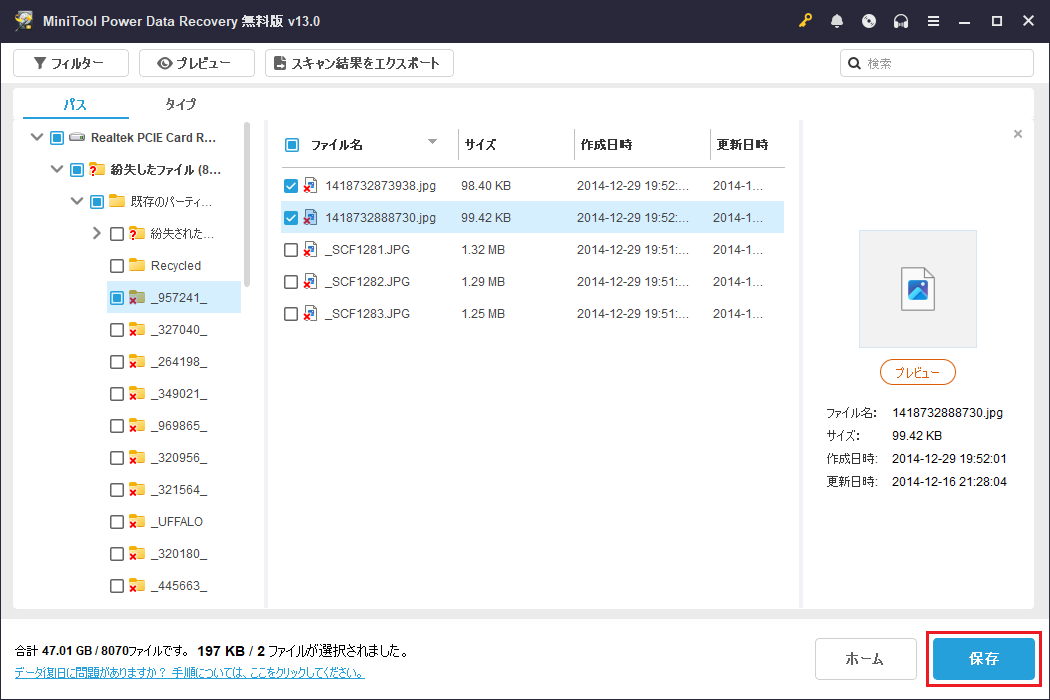Click the 1.32 MB size cell

point(483,250)
